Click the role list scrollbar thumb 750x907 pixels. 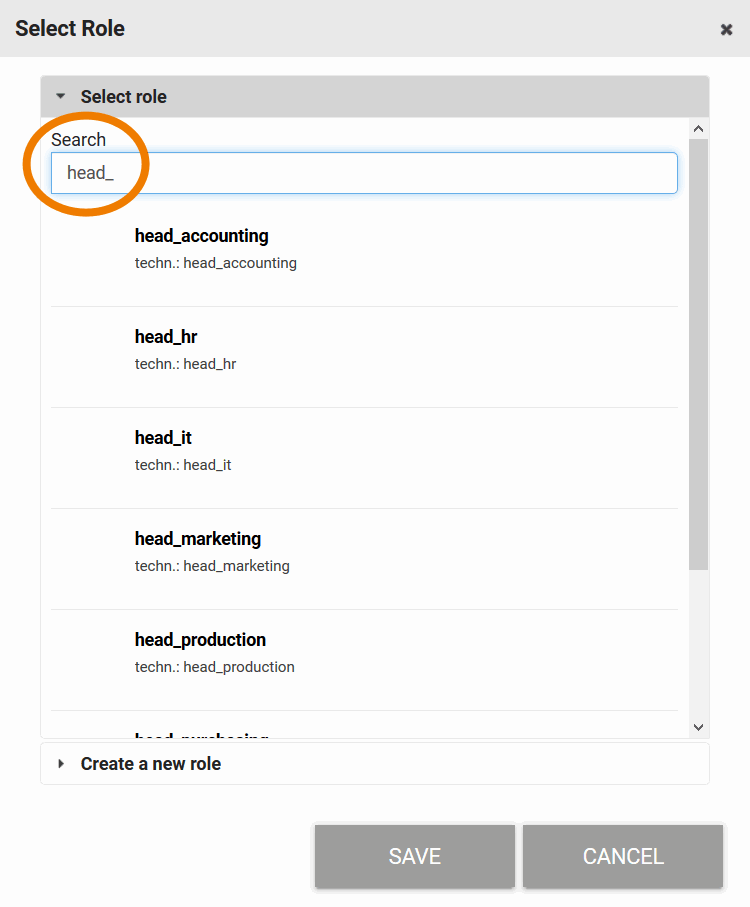[699, 350]
